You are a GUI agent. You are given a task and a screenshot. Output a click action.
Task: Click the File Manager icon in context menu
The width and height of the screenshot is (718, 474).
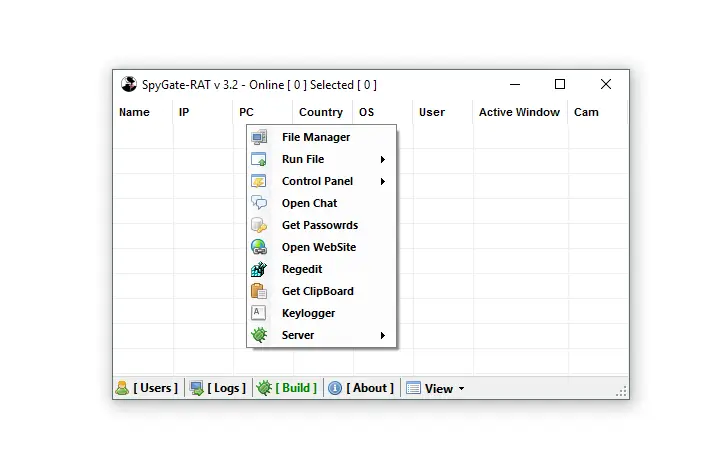(259, 137)
